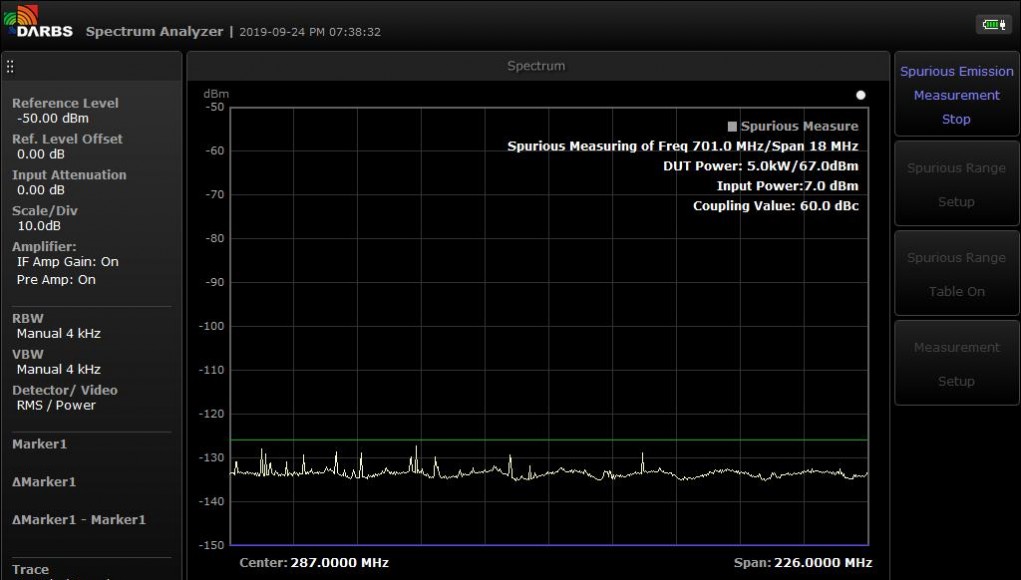Select Detector RMS / Power value
This screenshot has height=580, width=1021.
tap(56, 405)
